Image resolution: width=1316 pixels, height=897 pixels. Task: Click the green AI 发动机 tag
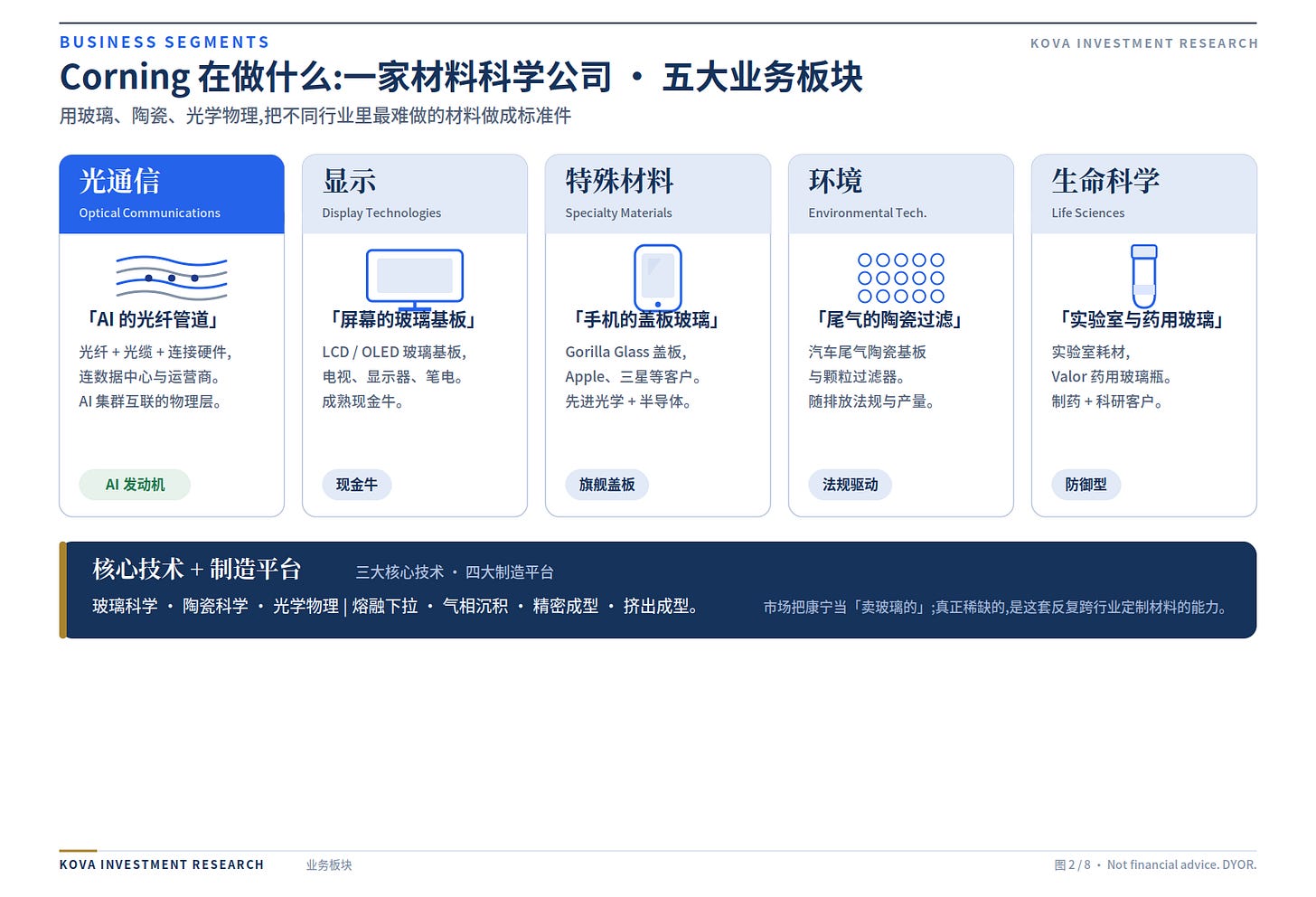pos(135,485)
